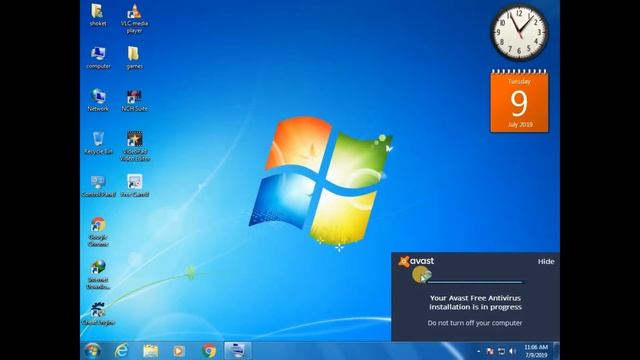Select the Recycle Bin icon
Image resolution: width=640 pixels, height=360 pixels.
(x=98, y=143)
